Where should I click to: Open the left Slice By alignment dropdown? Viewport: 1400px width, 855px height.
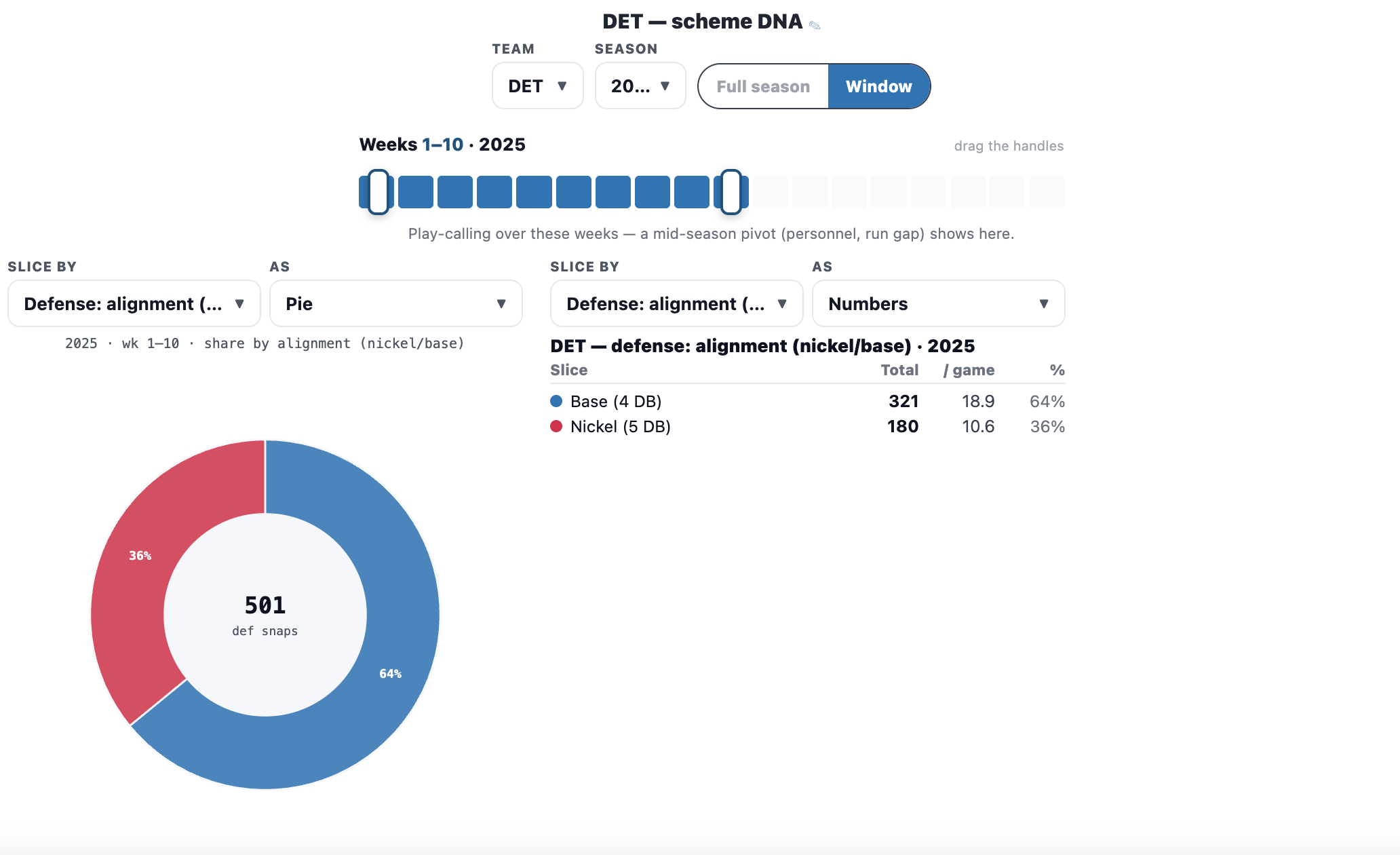(x=134, y=303)
